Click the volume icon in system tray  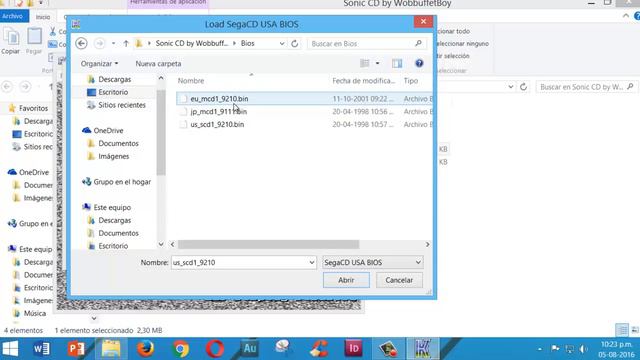[x=583, y=349]
